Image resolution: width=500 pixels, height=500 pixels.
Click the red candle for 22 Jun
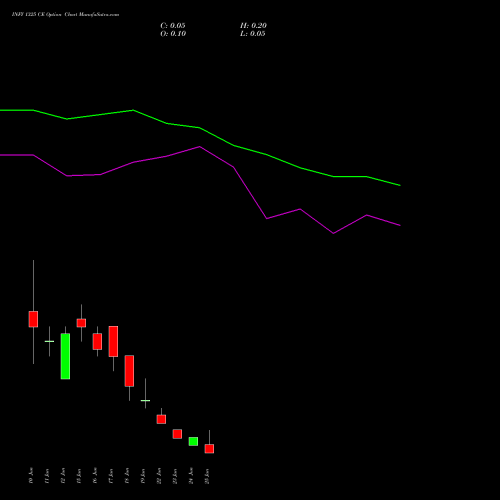coord(161,419)
